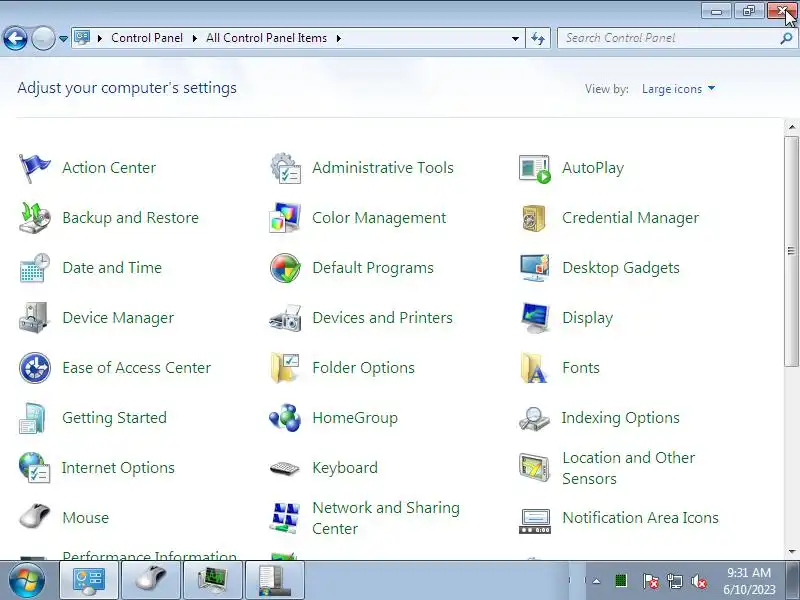Click the Keyboard link text
Image resolution: width=800 pixels, height=600 pixels.
point(345,468)
